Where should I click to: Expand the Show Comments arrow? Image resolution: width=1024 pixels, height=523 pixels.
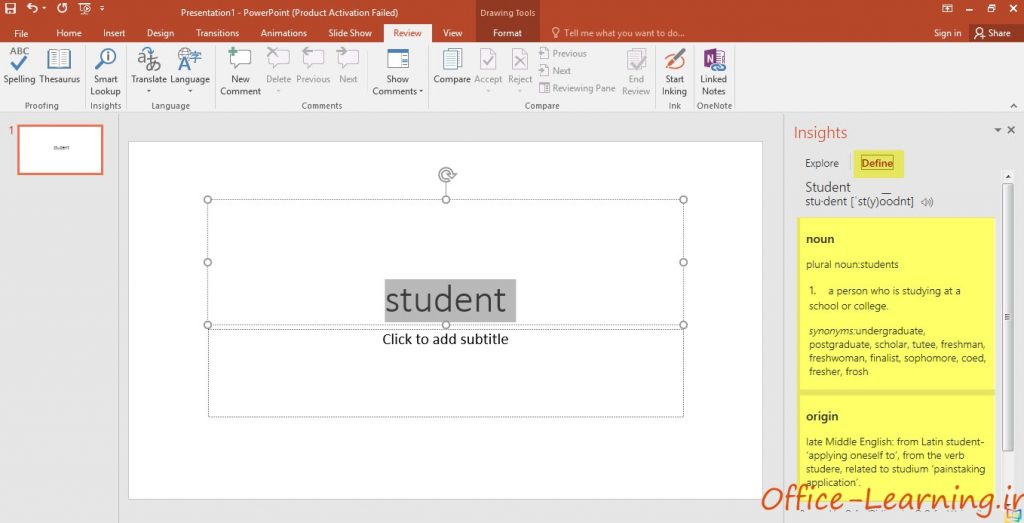[x=421, y=91]
